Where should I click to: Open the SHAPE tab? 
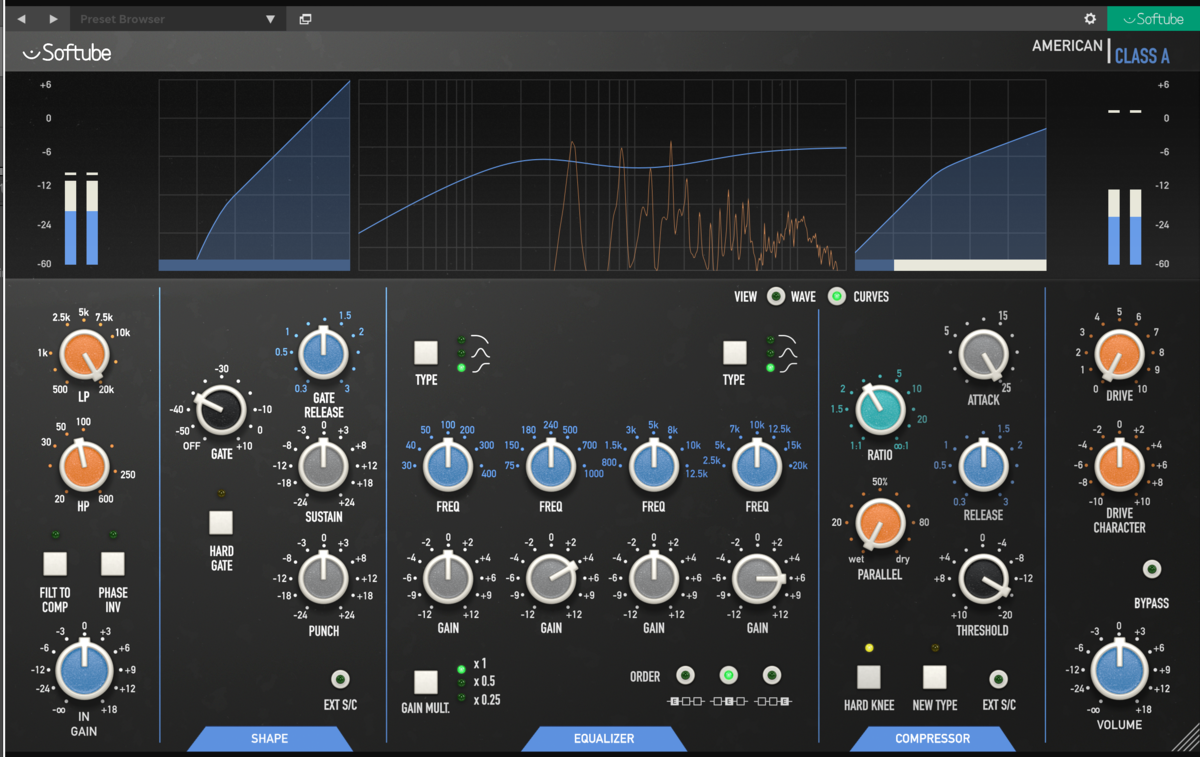270,738
